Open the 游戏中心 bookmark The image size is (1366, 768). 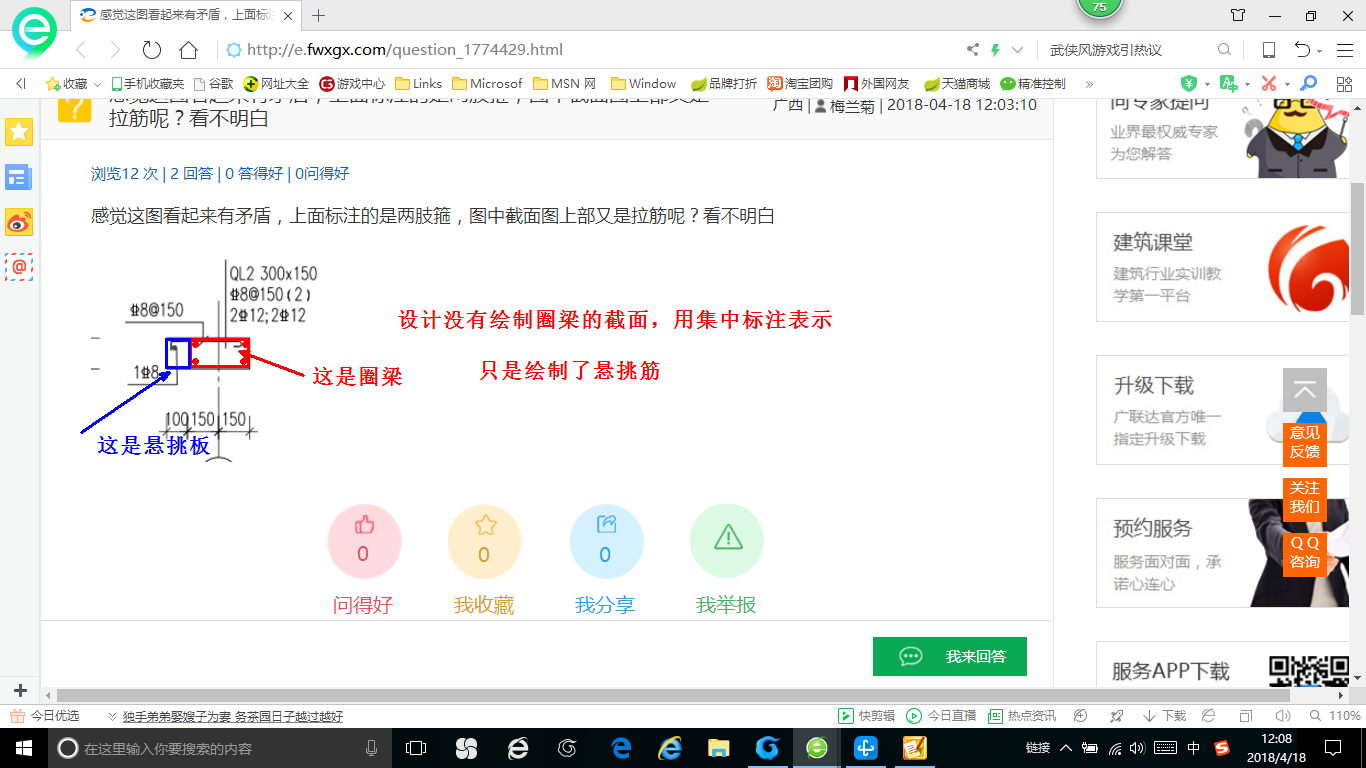click(352, 84)
